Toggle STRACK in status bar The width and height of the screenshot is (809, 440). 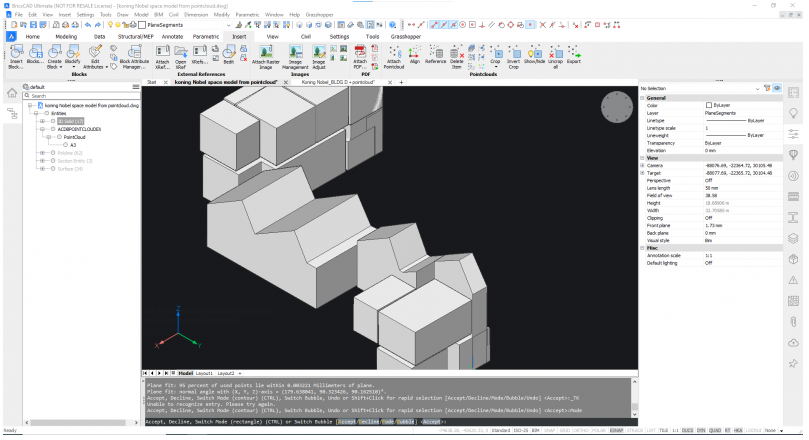tap(635, 430)
